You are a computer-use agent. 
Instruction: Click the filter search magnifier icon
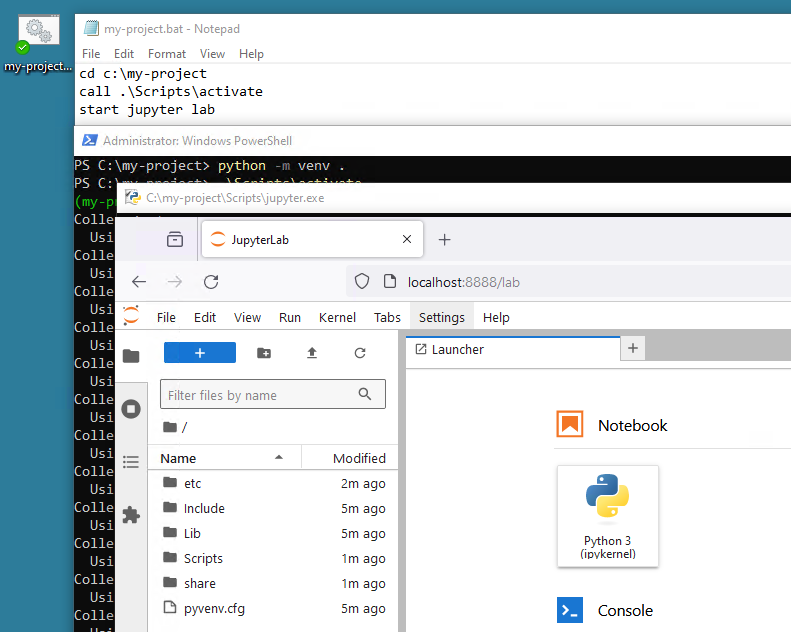click(365, 394)
